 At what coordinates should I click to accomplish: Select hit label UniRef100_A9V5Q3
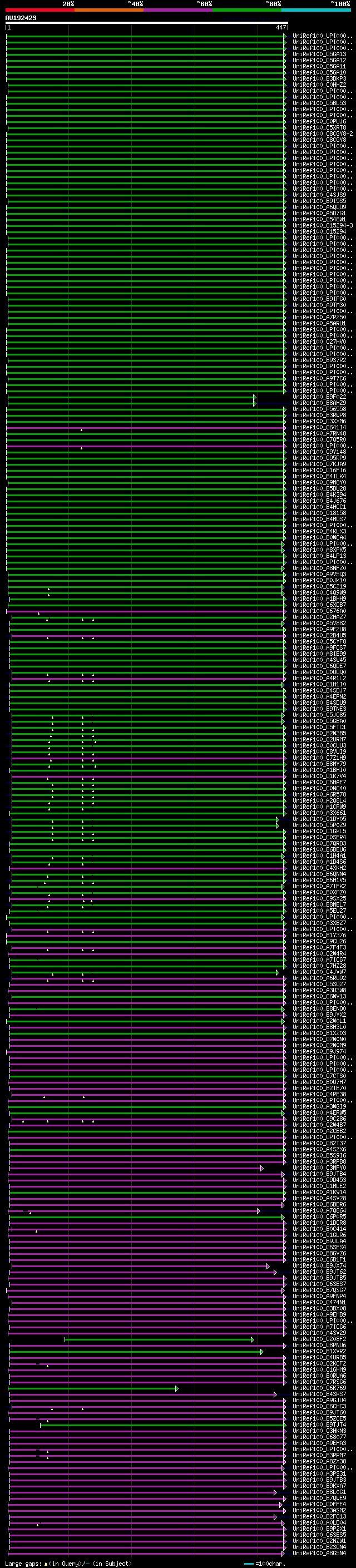pyautogui.click(x=319, y=575)
